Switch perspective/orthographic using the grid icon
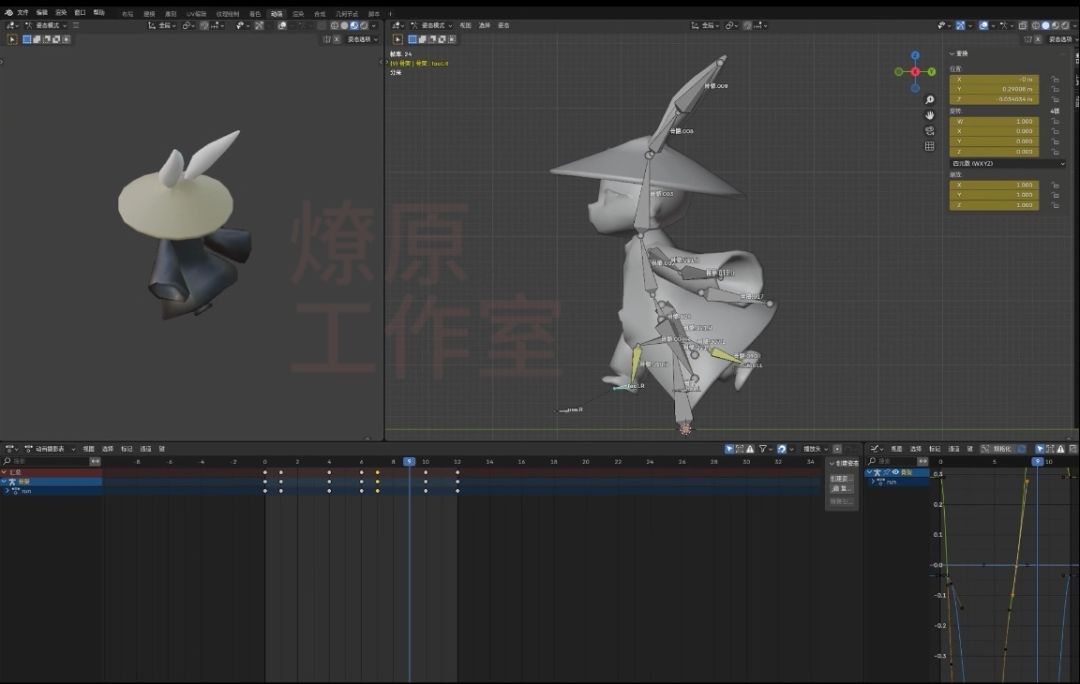 pyautogui.click(x=929, y=146)
